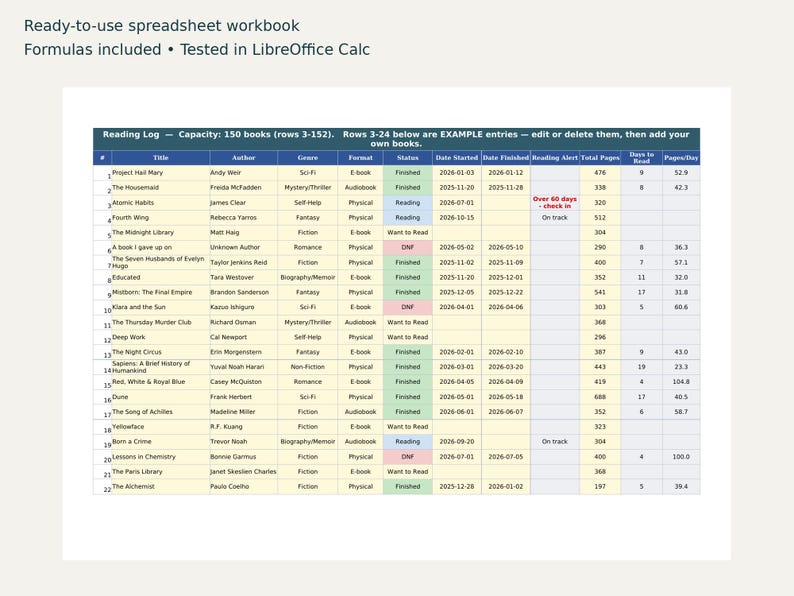The image size is (794, 596).
Task: Click the Biography/Memoir genre for Educated
Action: tap(307, 277)
